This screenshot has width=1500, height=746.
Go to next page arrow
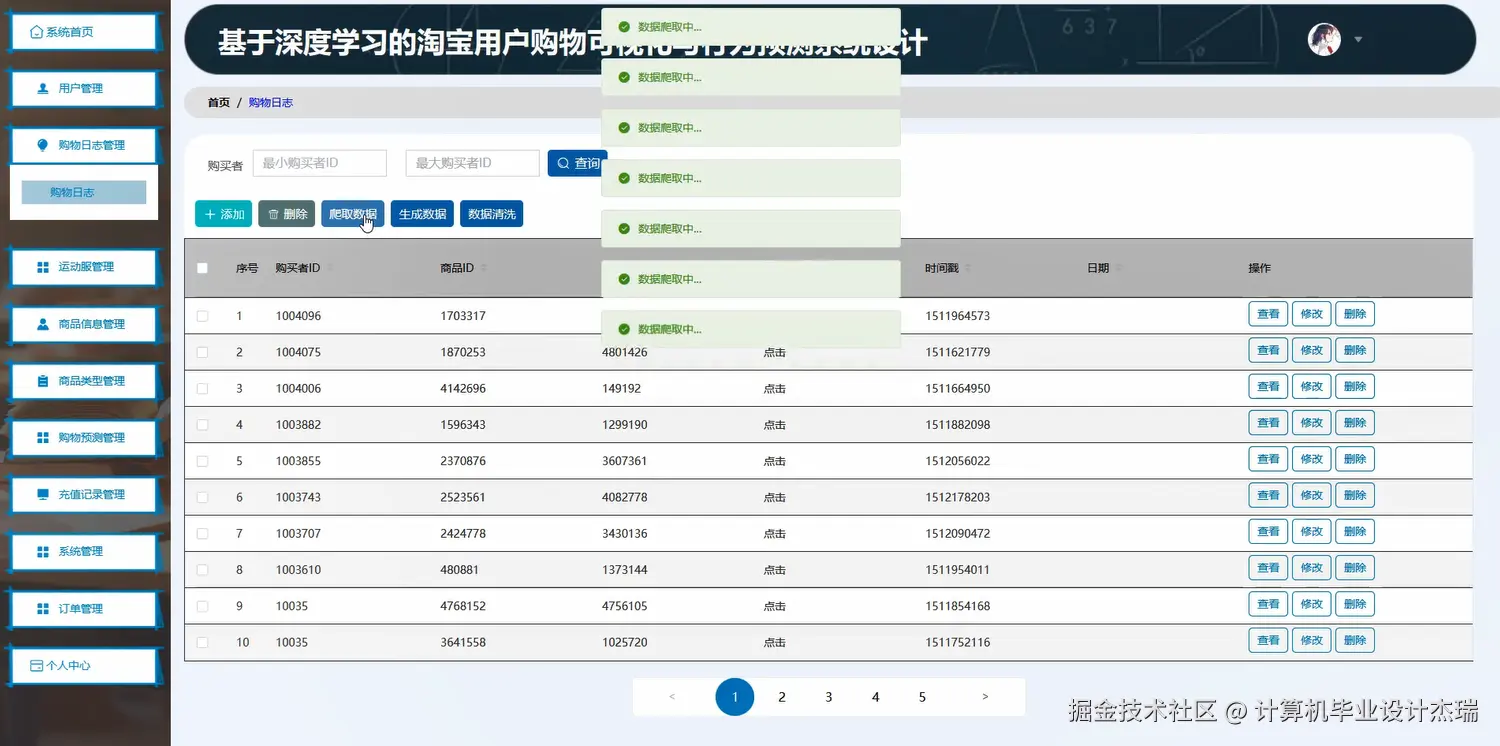985,697
